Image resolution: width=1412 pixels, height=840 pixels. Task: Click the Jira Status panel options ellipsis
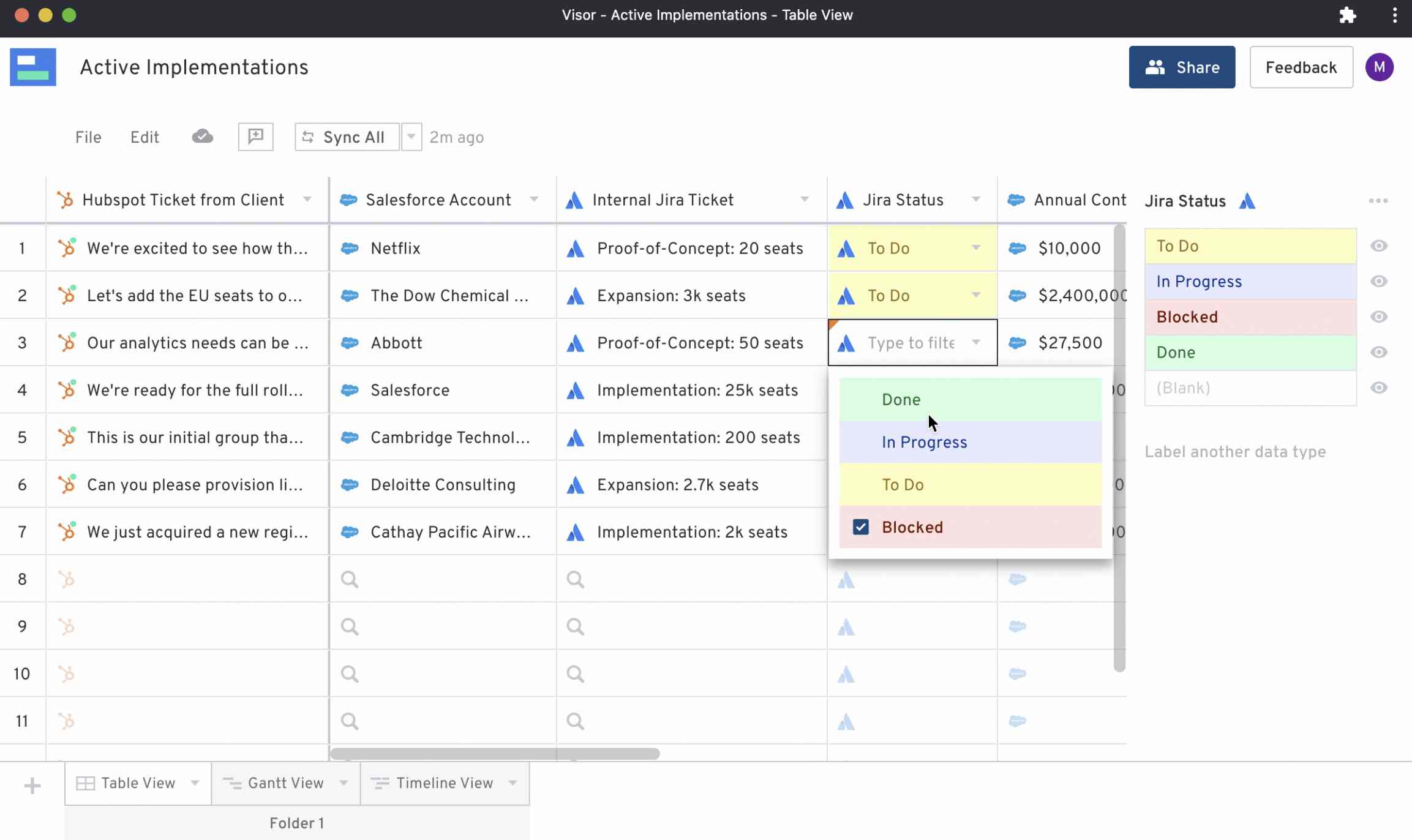click(1378, 201)
